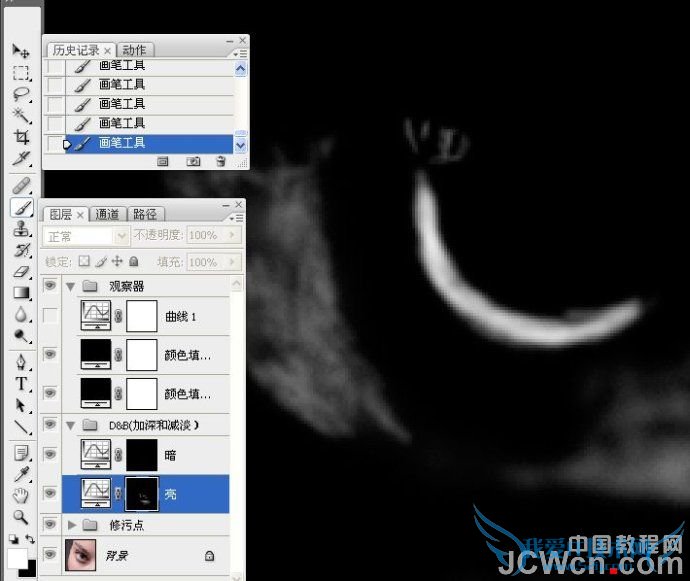Switch to the 通道 tab
The width and height of the screenshot is (690, 581).
coord(107,215)
